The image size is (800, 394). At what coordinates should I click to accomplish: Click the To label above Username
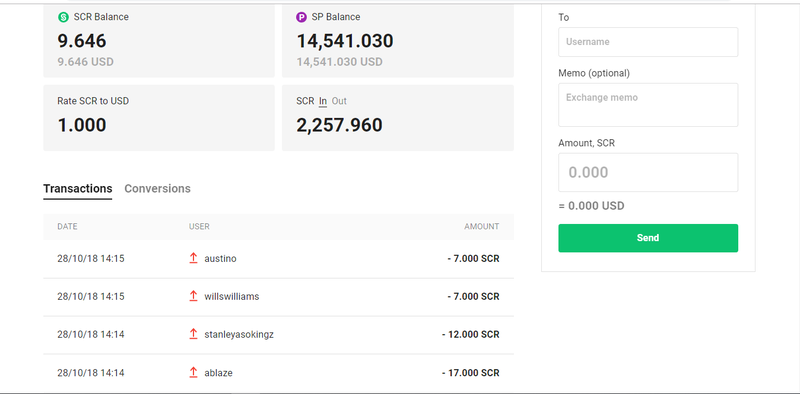click(564, 17)
